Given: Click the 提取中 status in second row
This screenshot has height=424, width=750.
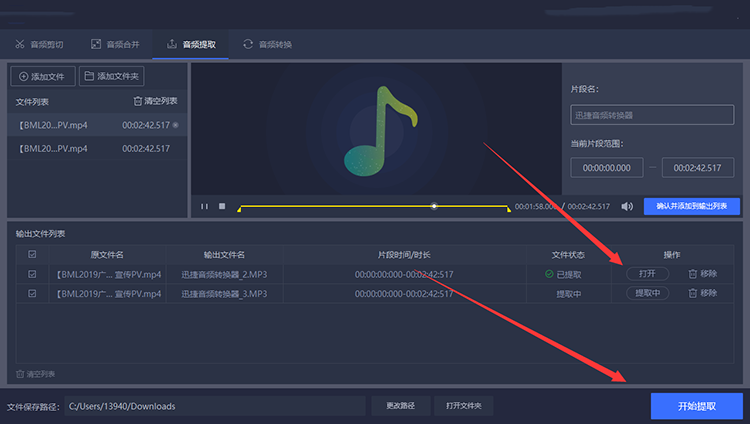Looking at the screenshot, I should (x=569, y=294).
